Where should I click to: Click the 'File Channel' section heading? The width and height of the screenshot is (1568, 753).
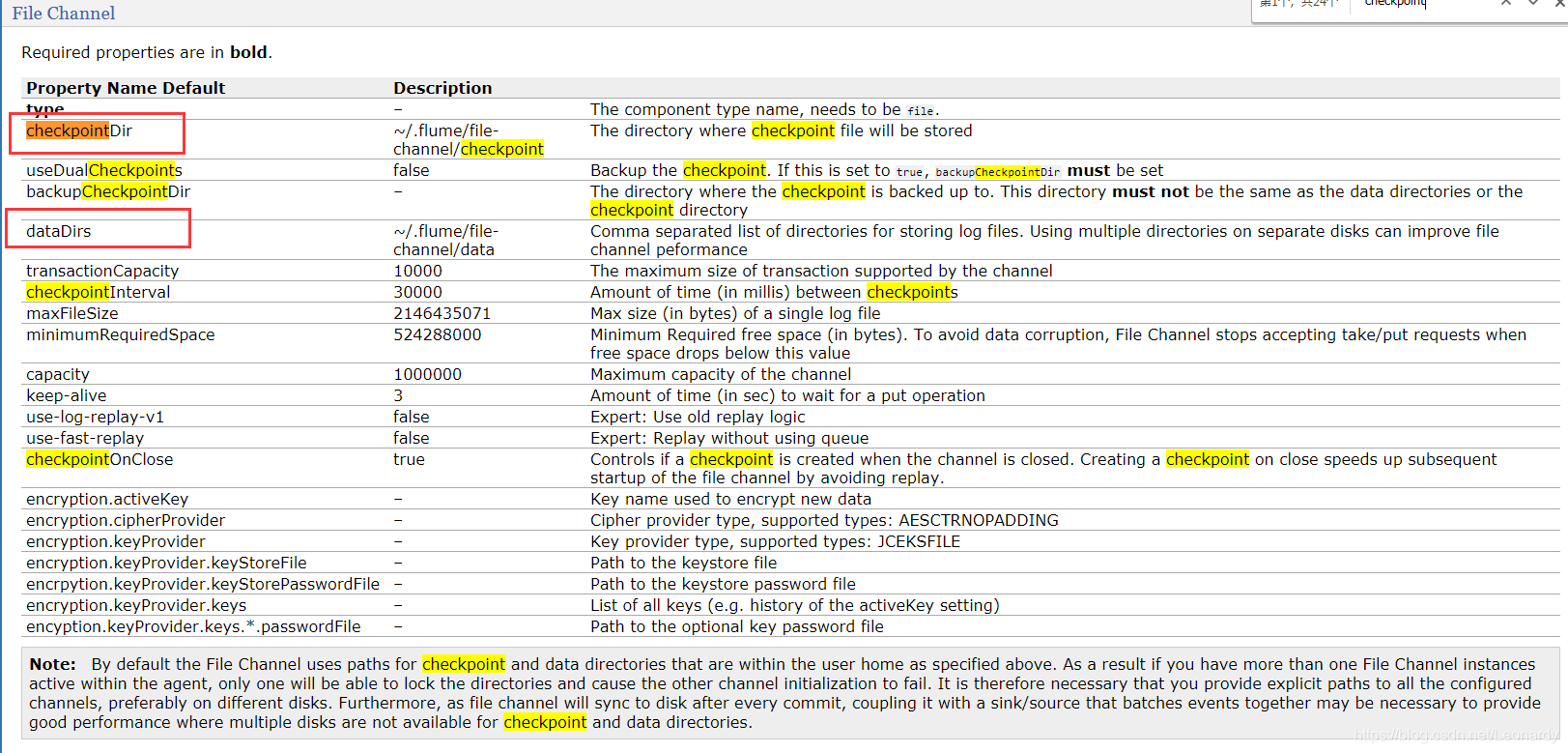click(x=64, y=14)
